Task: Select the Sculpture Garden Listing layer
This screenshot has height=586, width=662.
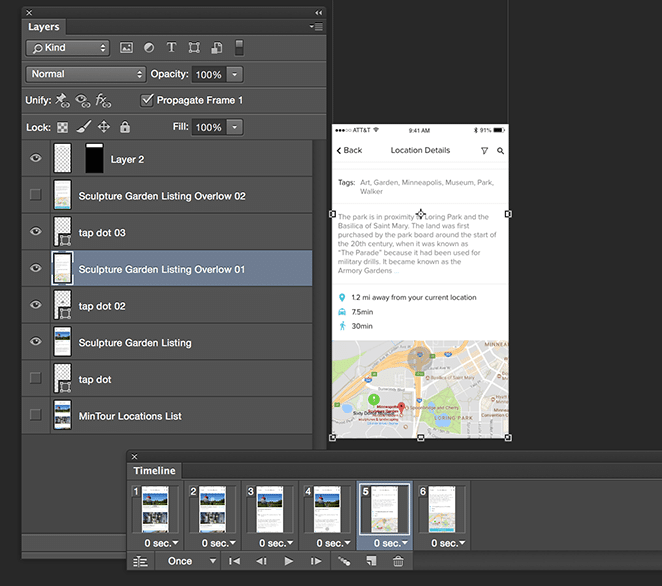Action: point(135,343)
